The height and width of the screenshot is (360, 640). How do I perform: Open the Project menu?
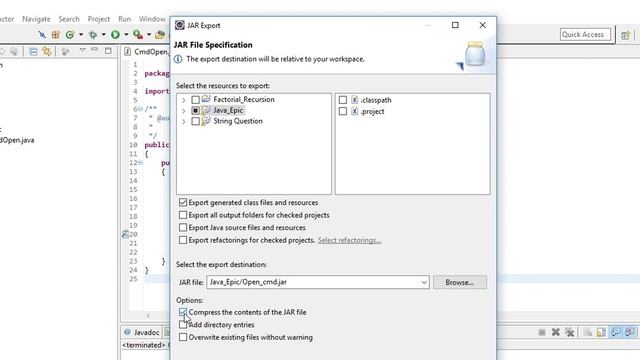[x=99, y=19]
